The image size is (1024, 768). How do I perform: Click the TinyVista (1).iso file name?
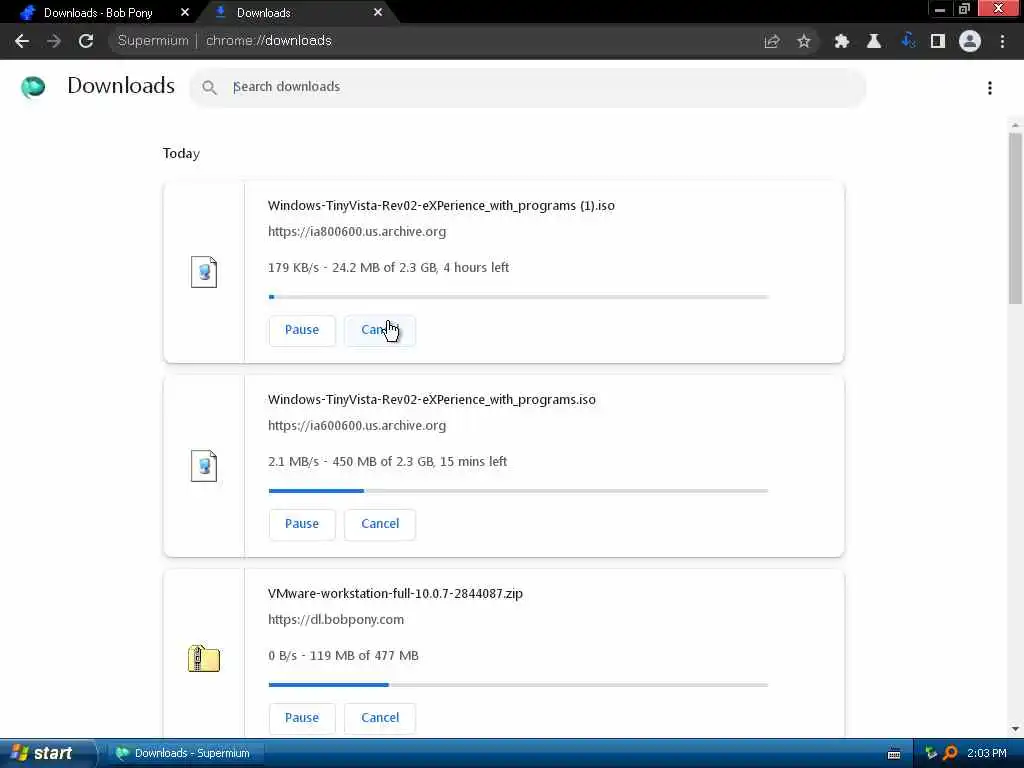[441, 206]
